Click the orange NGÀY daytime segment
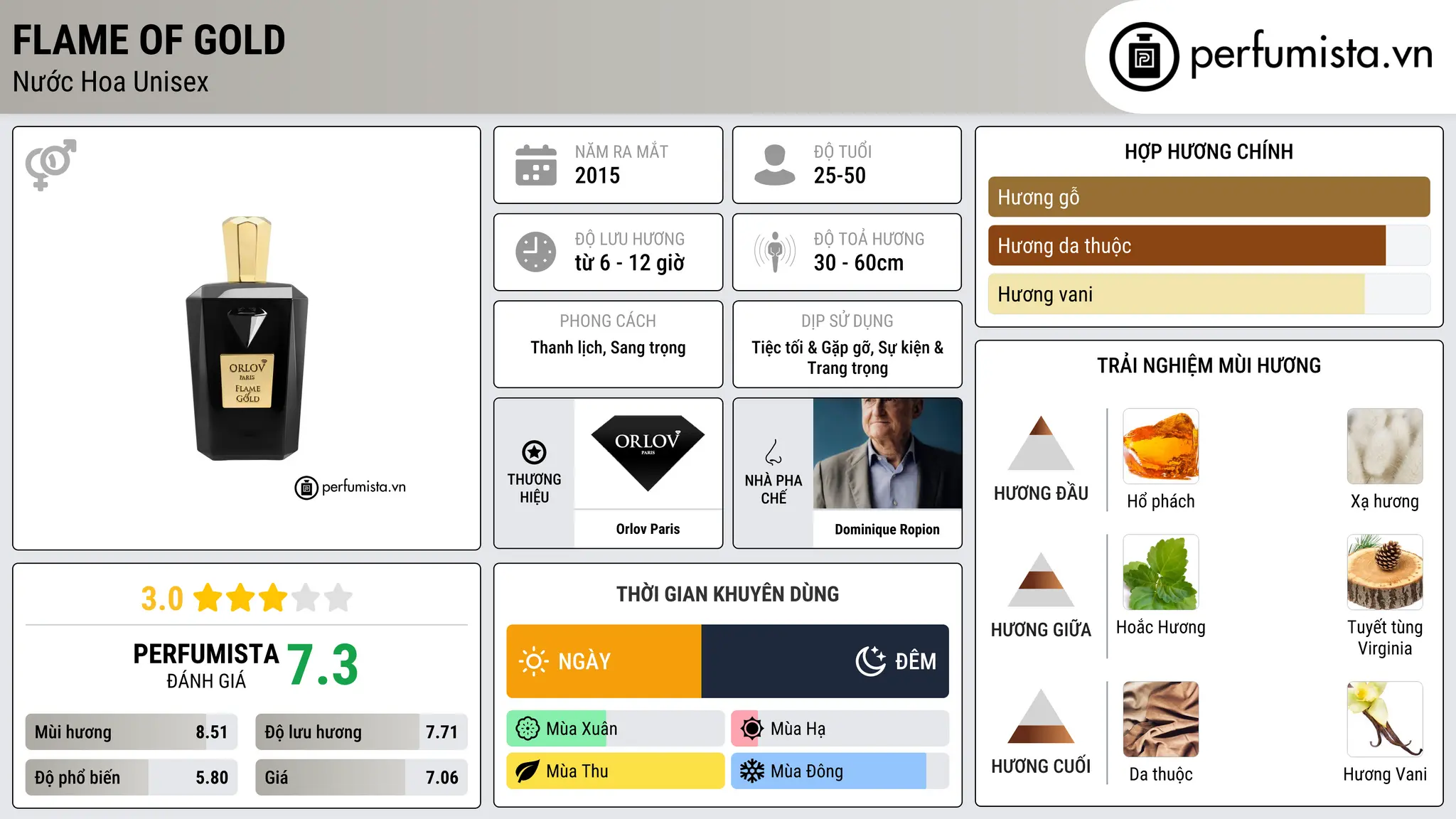This screenshot has height=819, width=1456. point(604,661)
